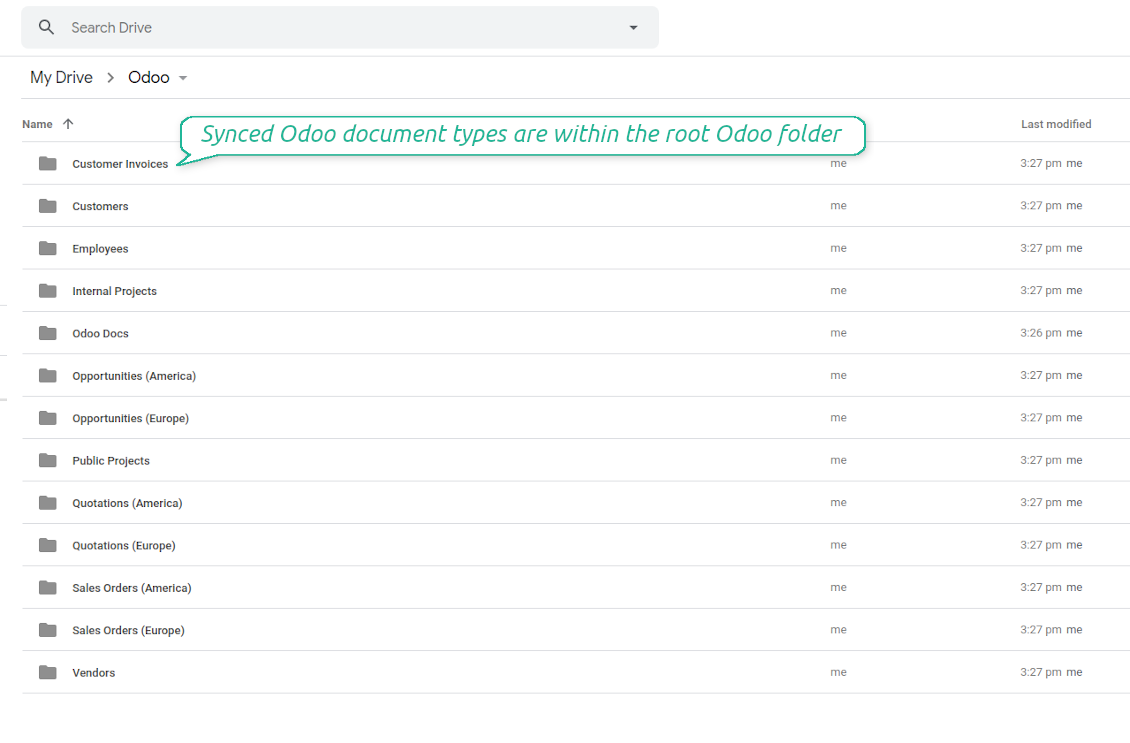Screen dimensions: 1130x743
Task: Click the owner 'me' in Customers row
Action: pyautogui.click(x=838, y=206)
